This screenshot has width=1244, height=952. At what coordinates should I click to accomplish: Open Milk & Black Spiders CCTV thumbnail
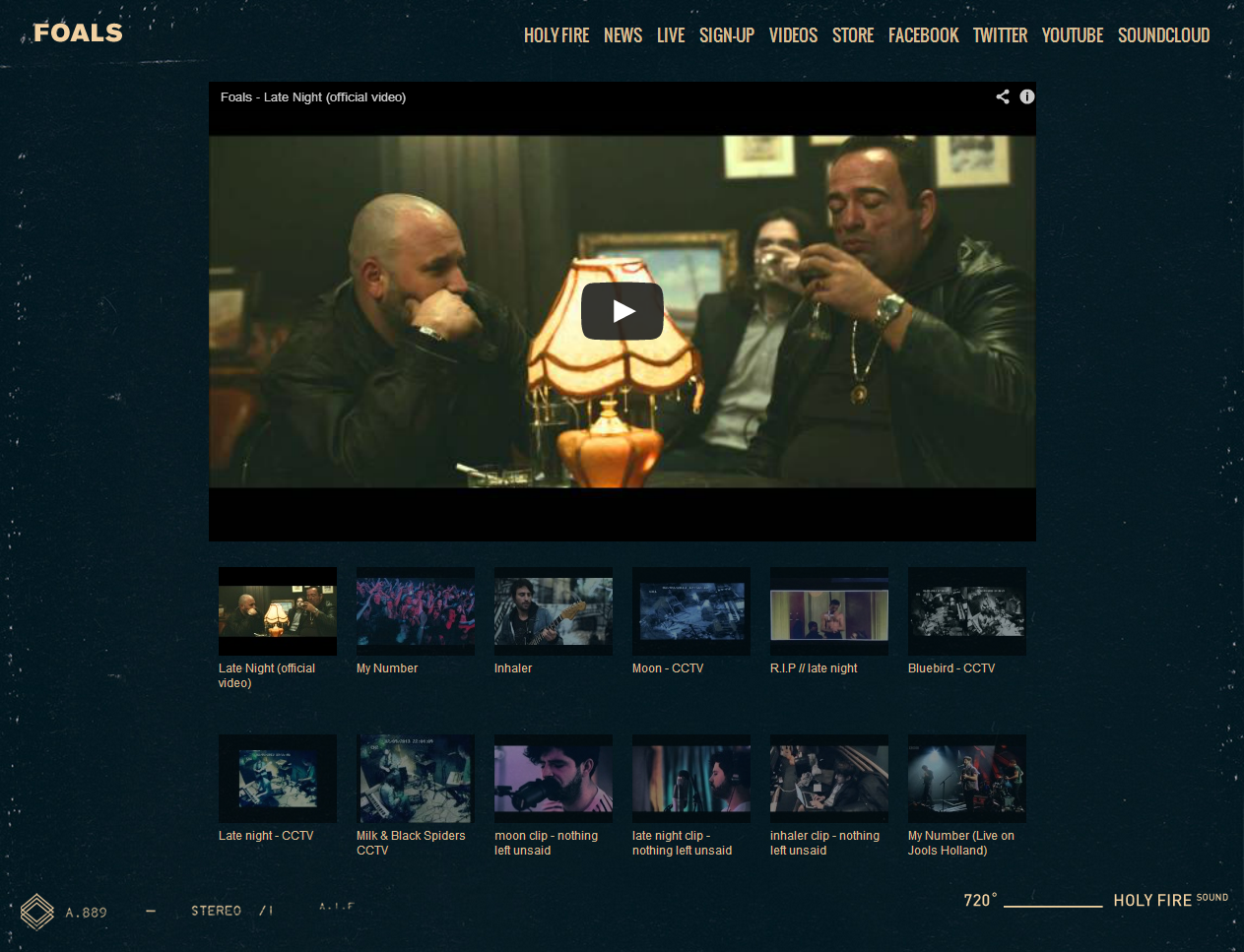pyautogui.click(x=416, y=779)
